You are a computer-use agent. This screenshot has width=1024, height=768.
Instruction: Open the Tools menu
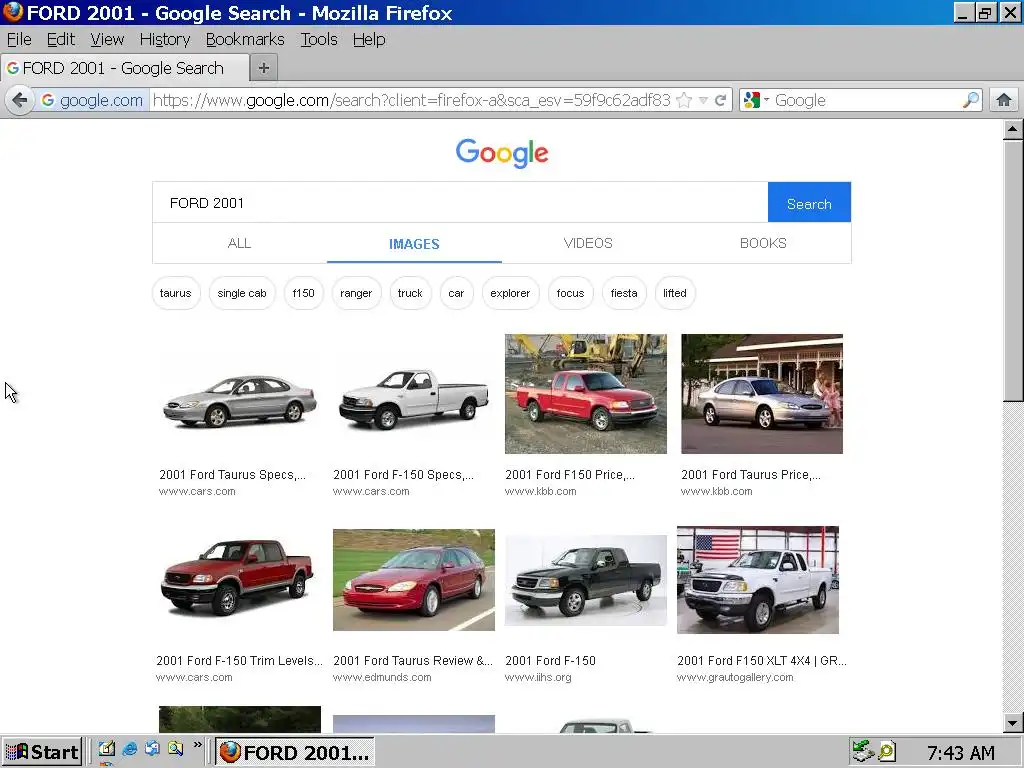tap(319, 39)
